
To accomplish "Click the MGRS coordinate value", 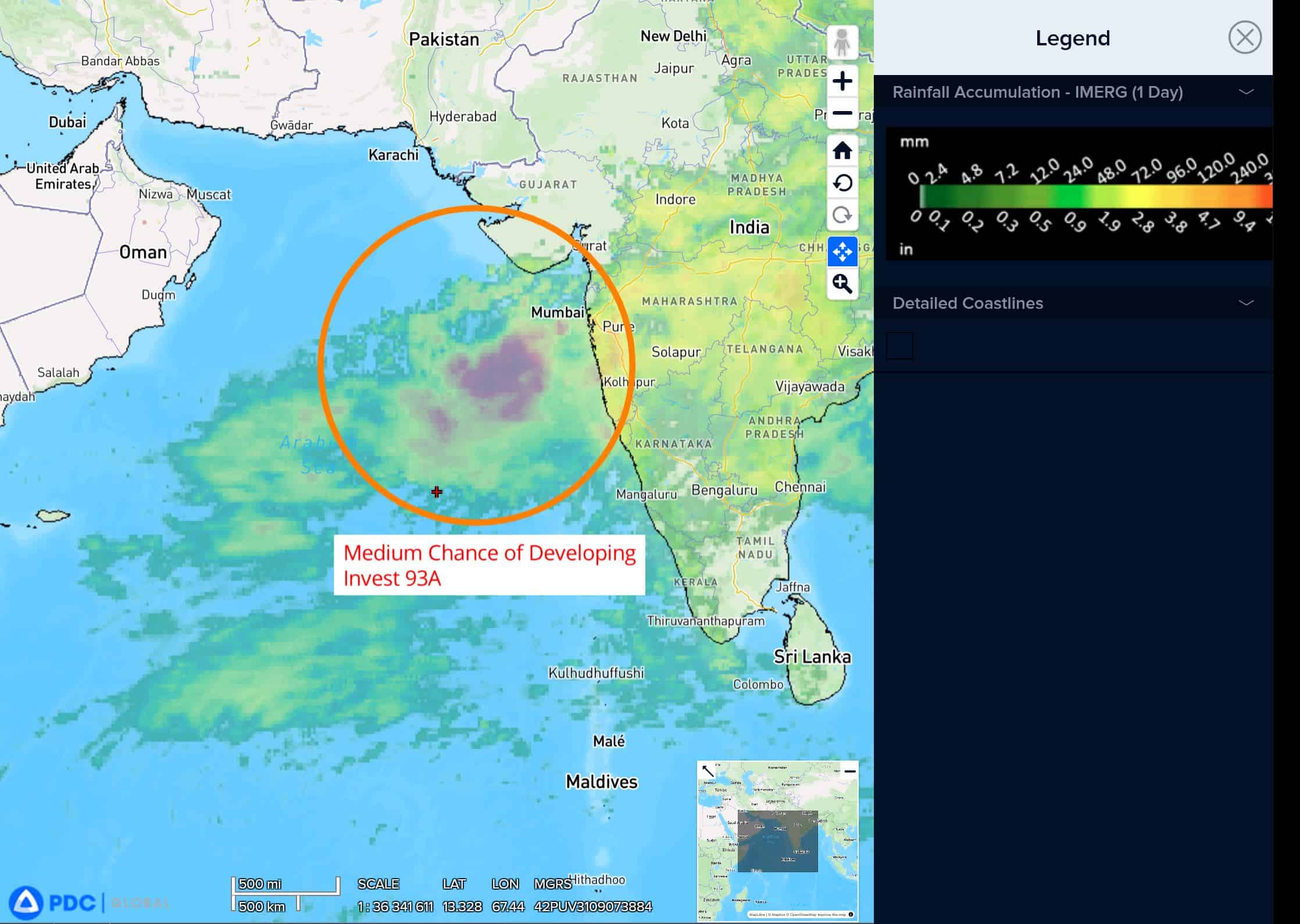I will [x=593, y=907].
